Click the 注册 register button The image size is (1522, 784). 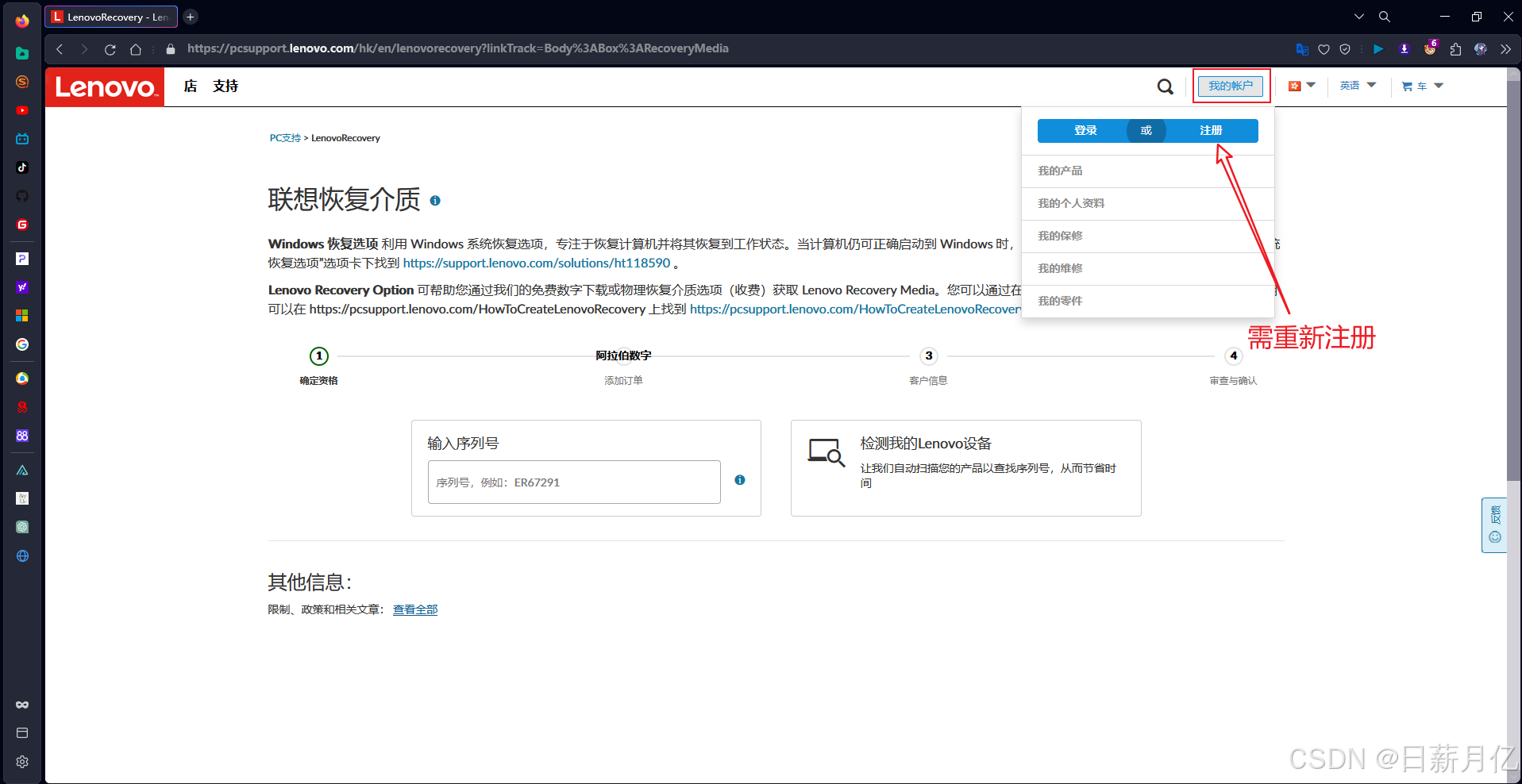1211,131
